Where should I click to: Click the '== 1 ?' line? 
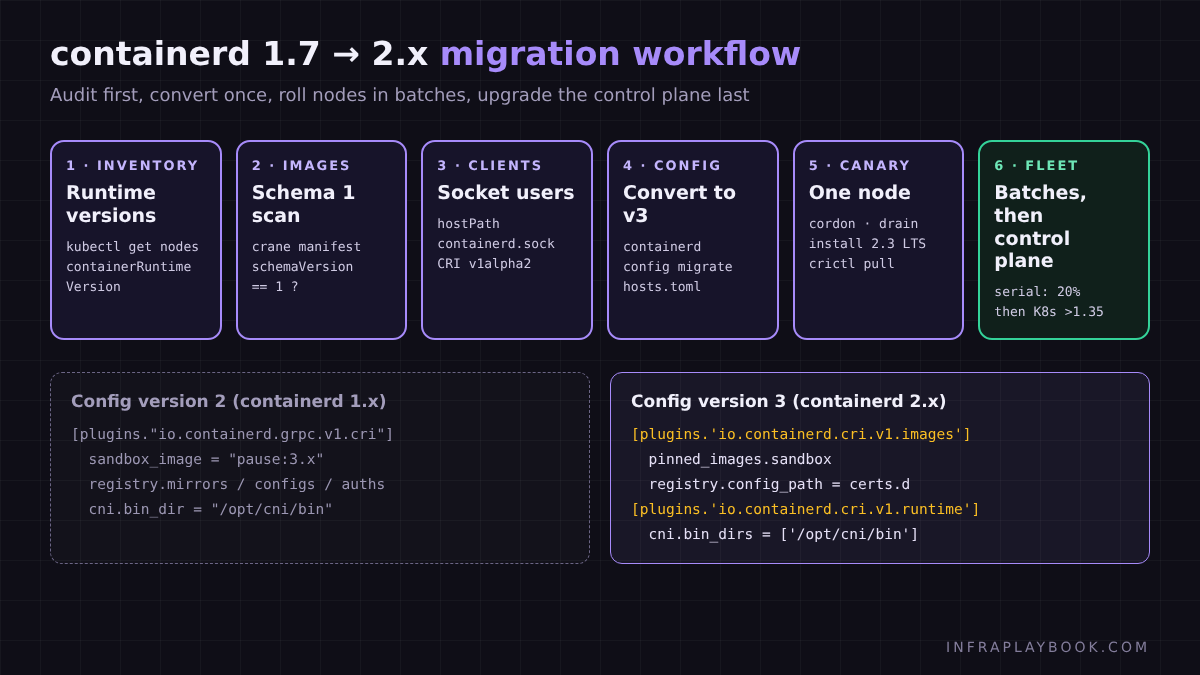click(275, 286)
